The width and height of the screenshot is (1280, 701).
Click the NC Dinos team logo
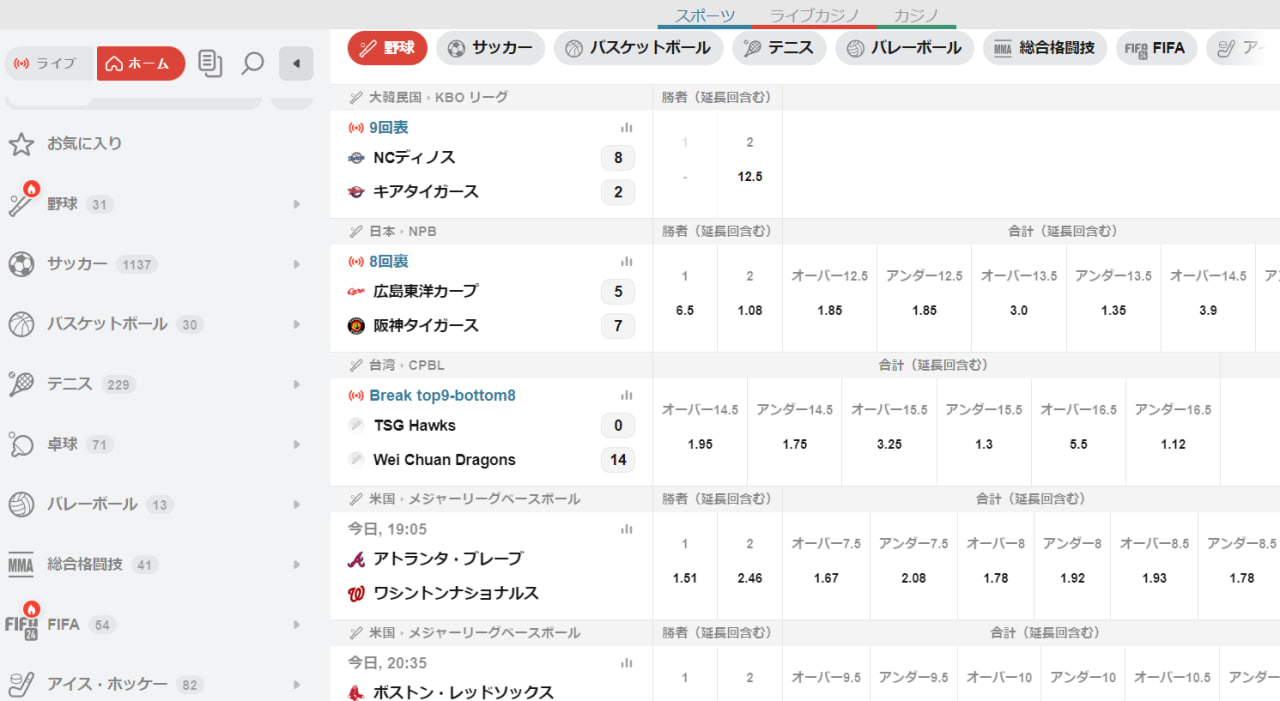click(356, 157)
